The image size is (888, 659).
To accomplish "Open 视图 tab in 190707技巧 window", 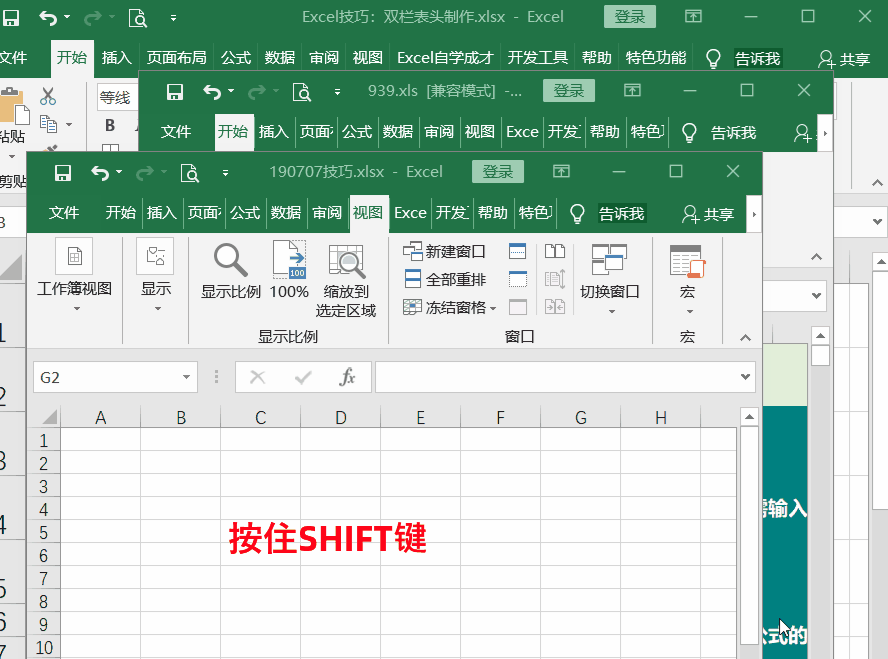I will (x=368, y=213).
